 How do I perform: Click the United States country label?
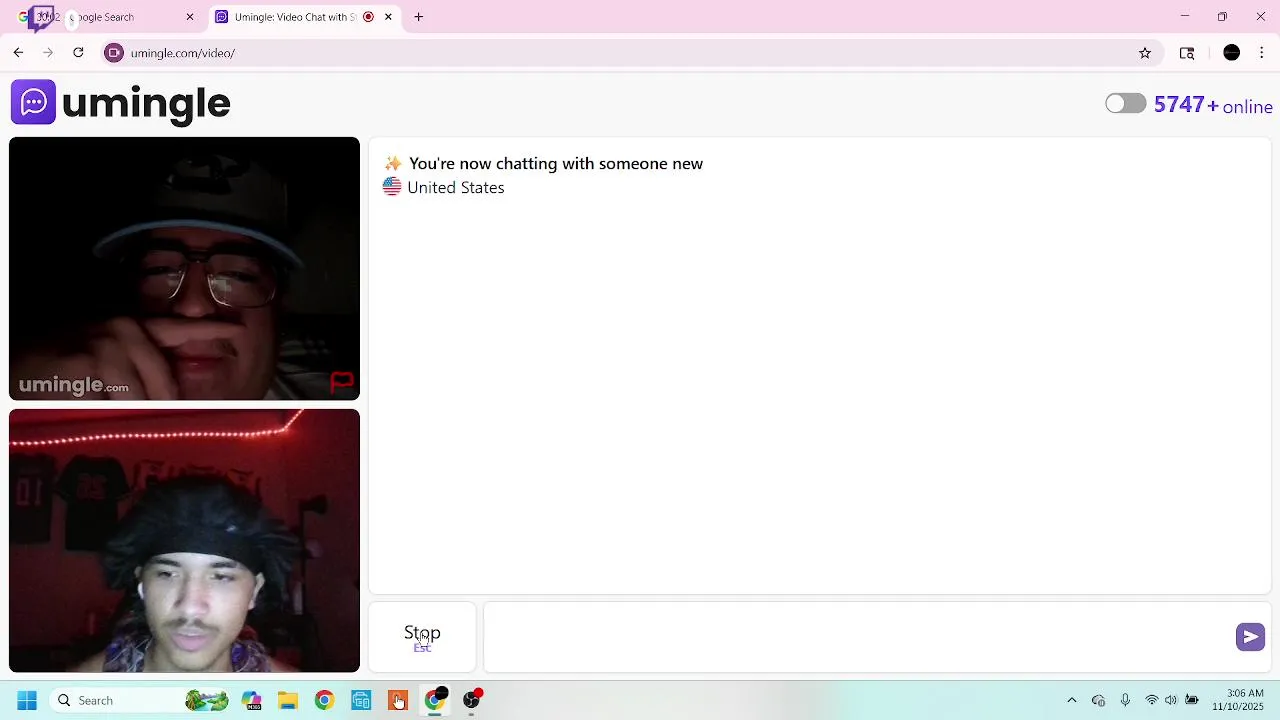pos(456,188)
